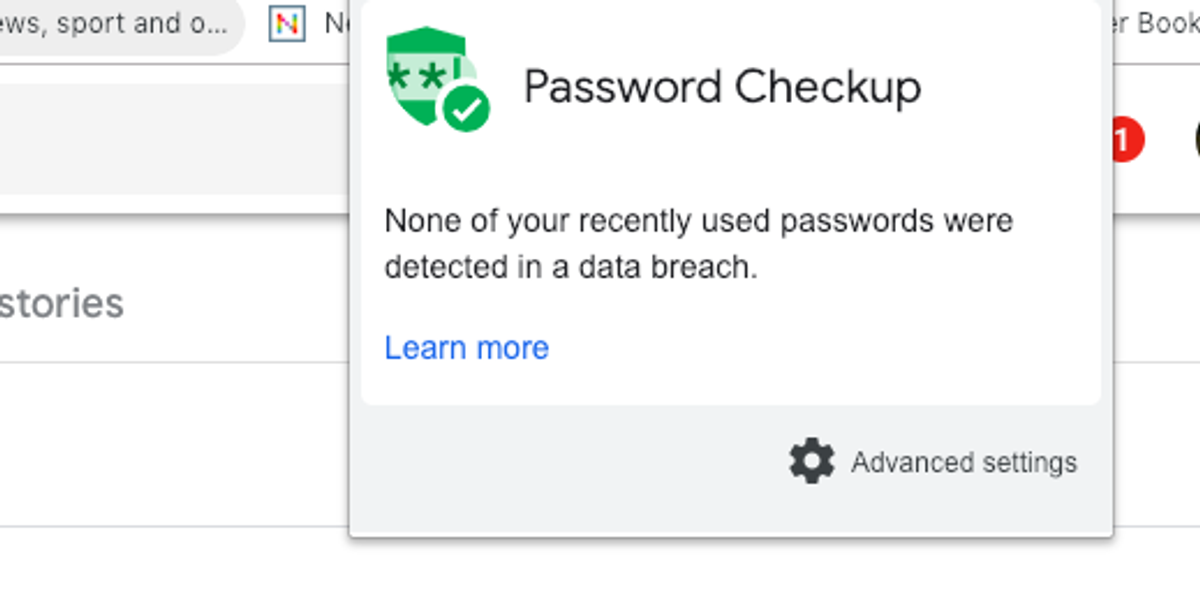This screenshot has height=601, width=1200.
Task: Open Advanced settings using the gear icon
Action: coord(812,462)
